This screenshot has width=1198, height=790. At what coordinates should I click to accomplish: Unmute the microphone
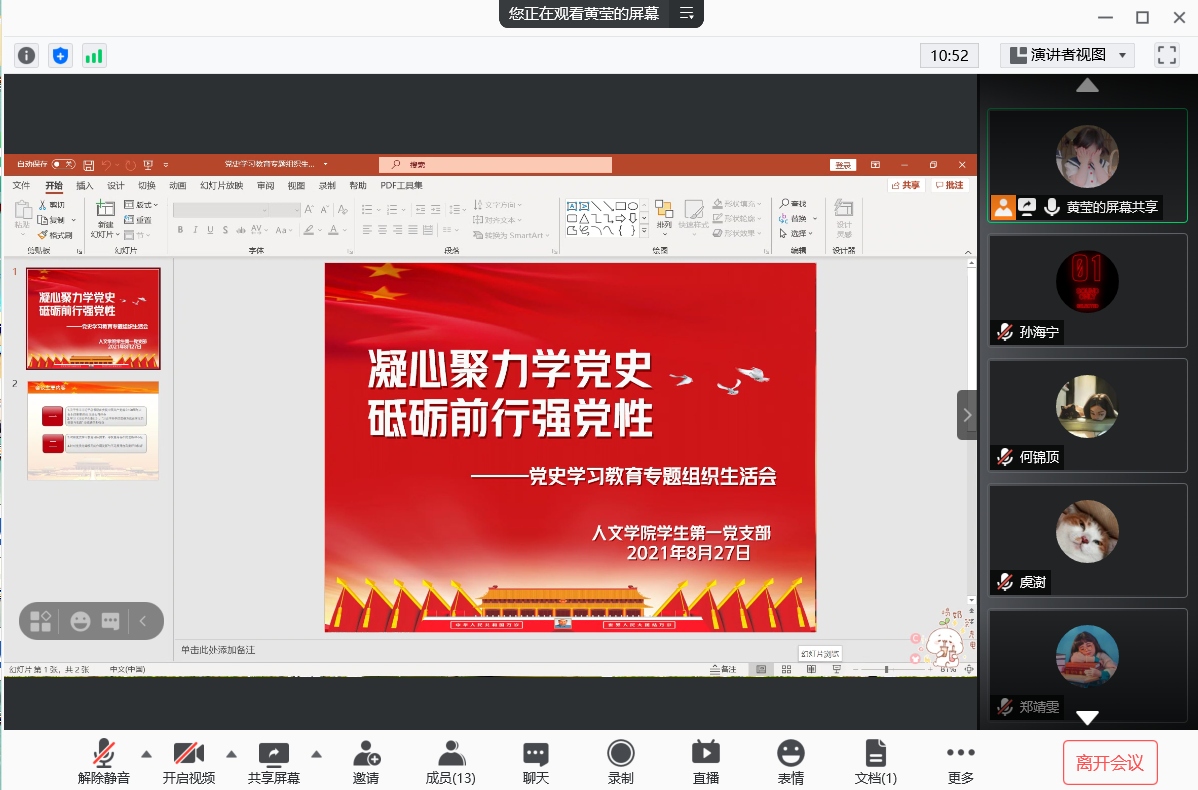tap(103, 761)
